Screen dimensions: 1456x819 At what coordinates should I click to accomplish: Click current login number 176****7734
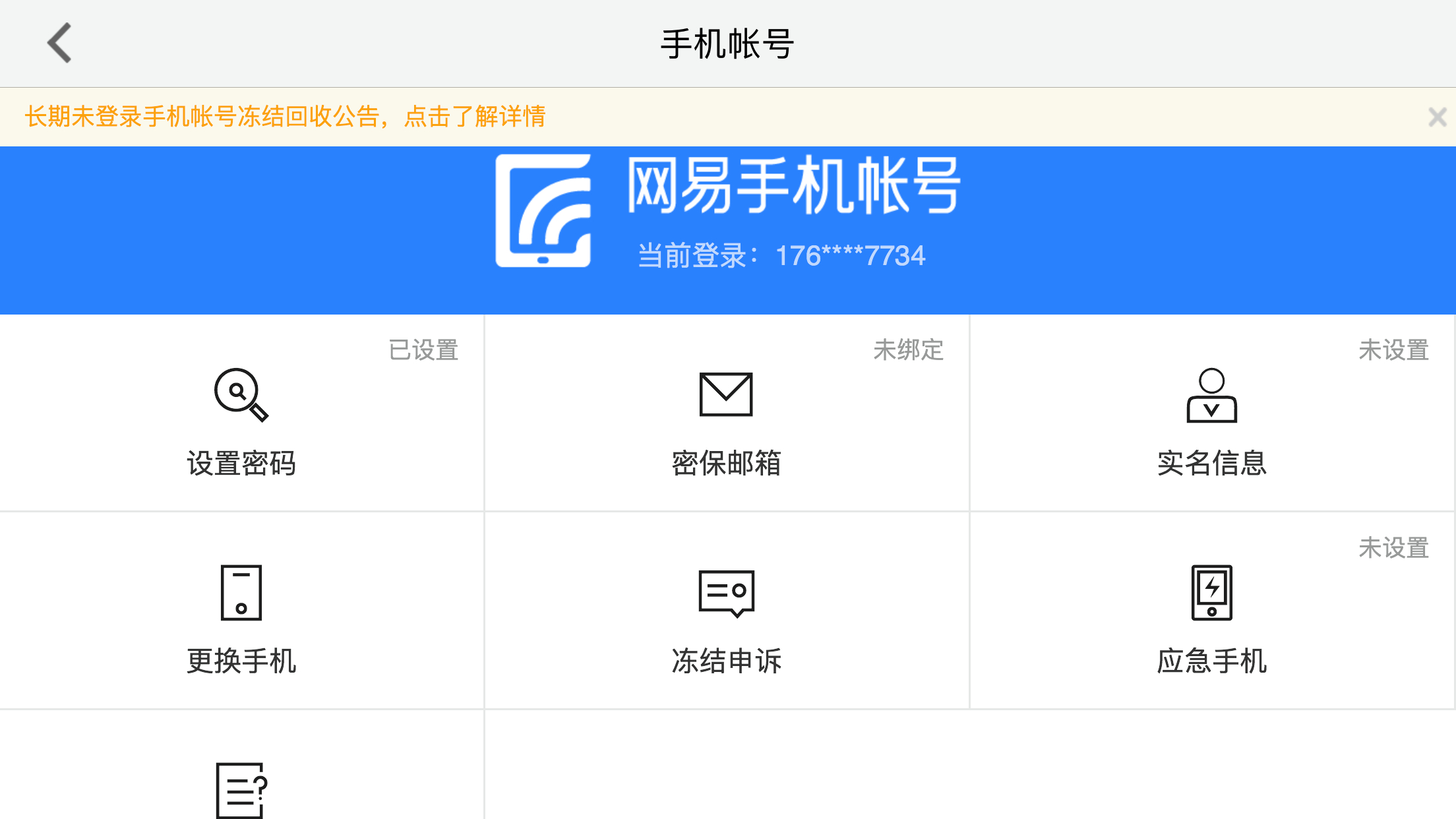(849, 256)
